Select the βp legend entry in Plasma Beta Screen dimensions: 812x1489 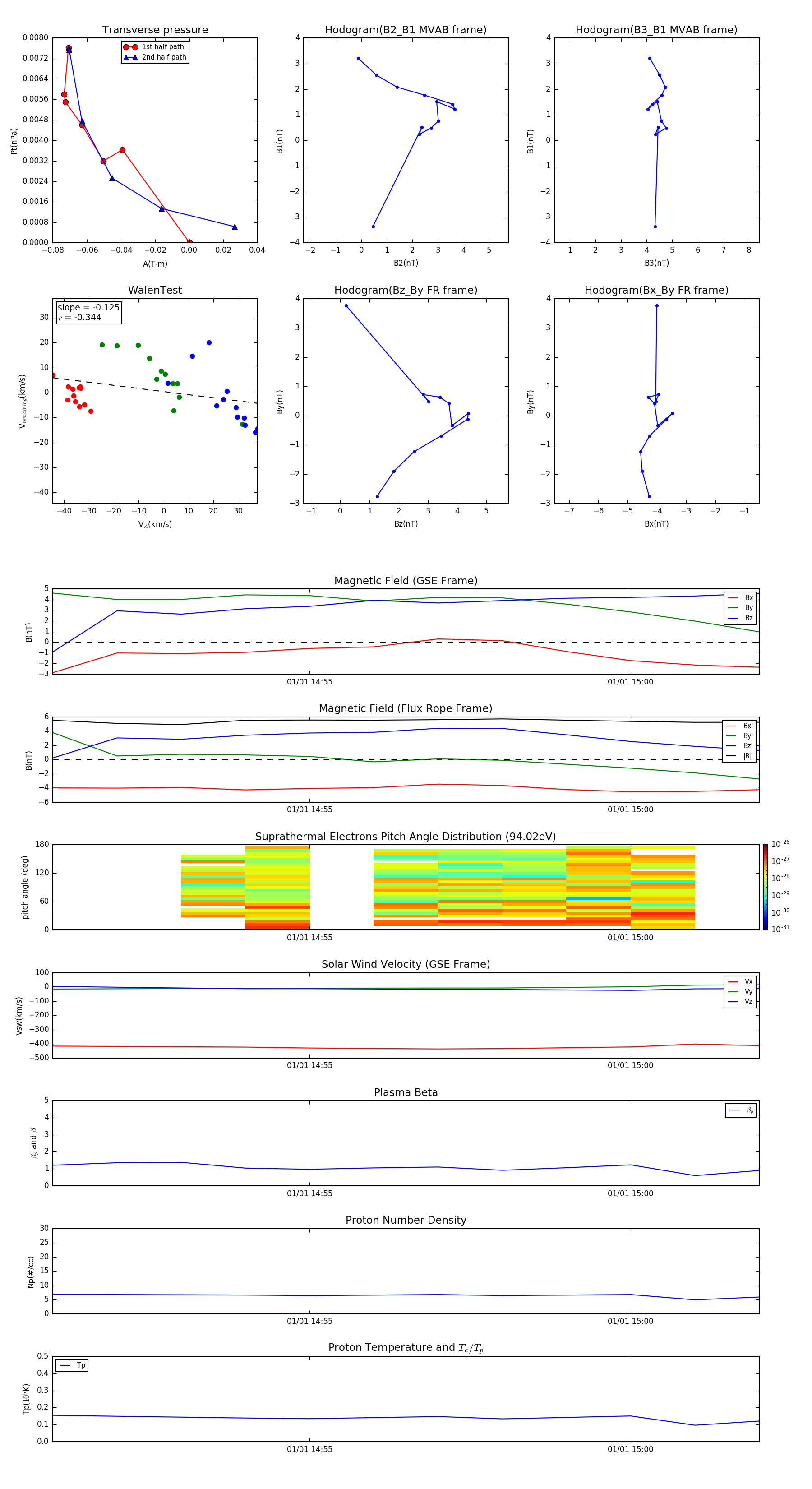tap(741, 1110)
